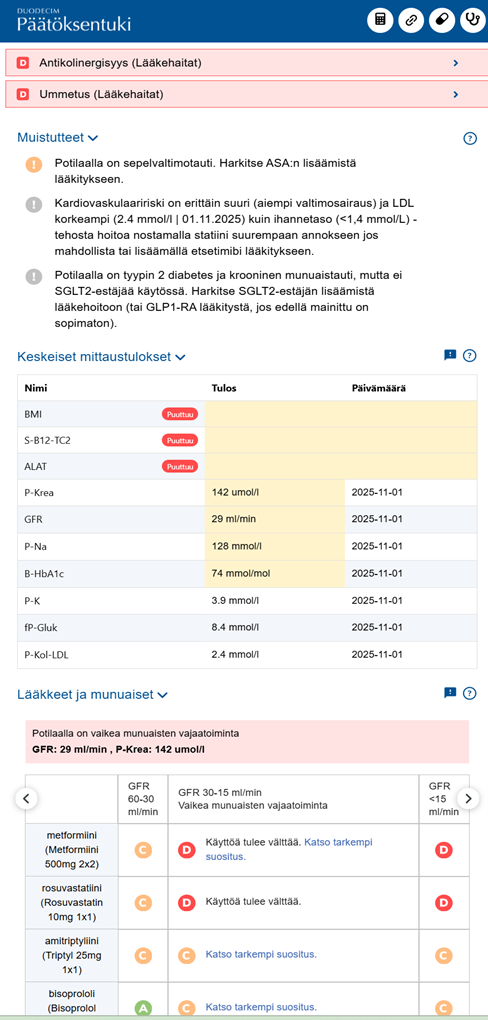Expand Antikolinergisyys (Lääkehaitat) warning
Image resolution: width=488 pixels, height=1020 pixels.
(247, 62)
